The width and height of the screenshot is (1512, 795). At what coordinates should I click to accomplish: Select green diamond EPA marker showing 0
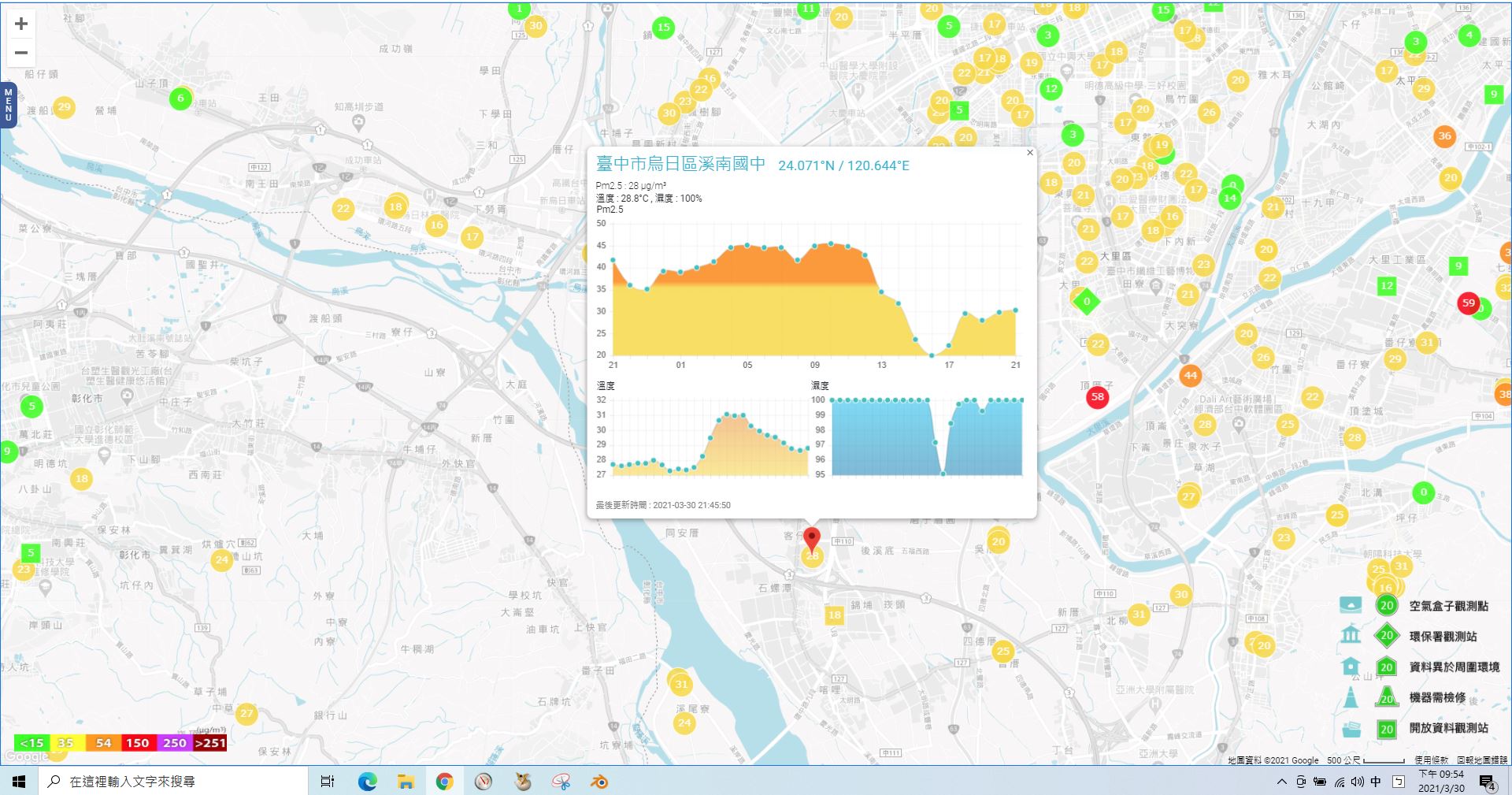[x=1087, y=301]
